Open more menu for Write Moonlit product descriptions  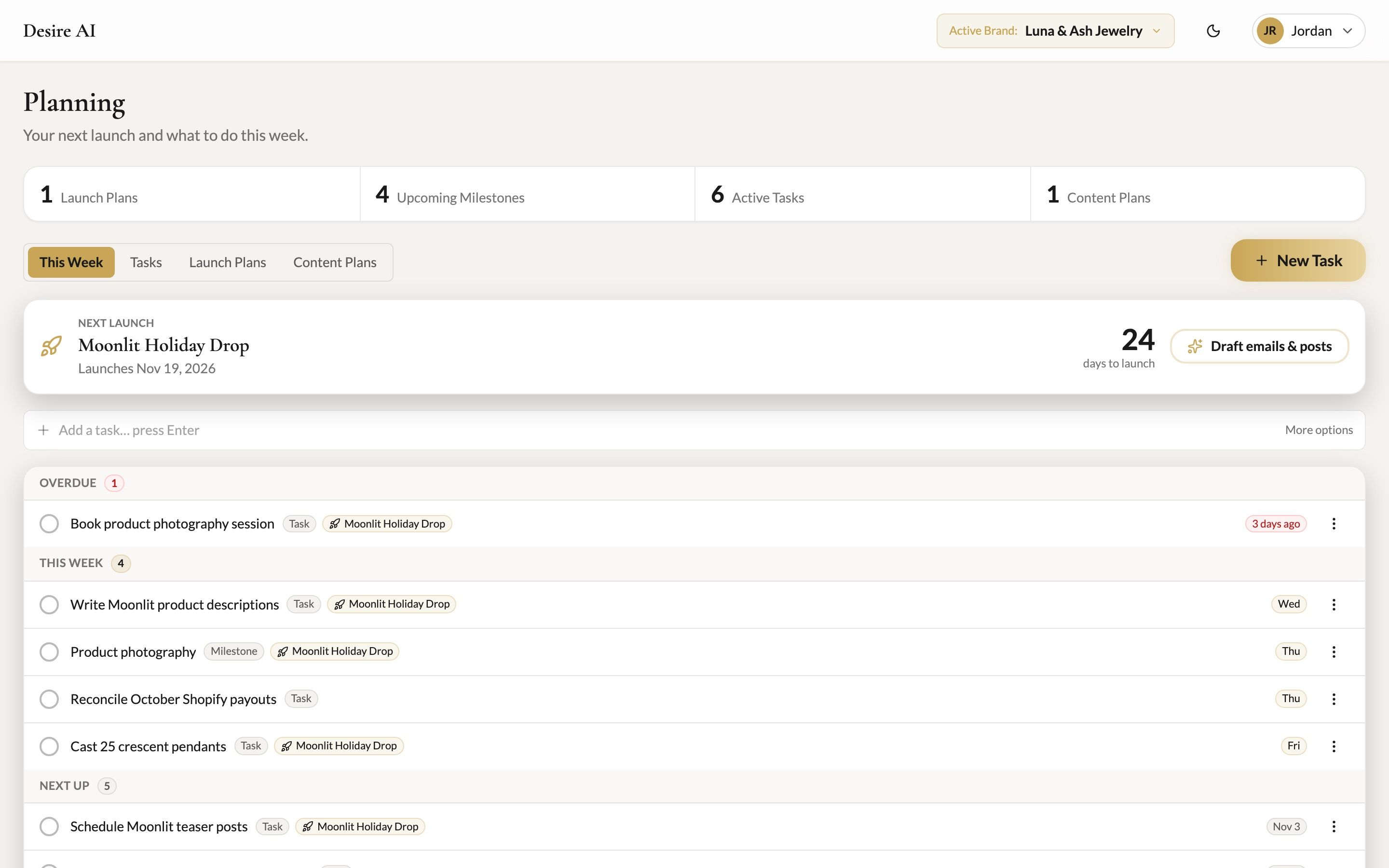[1334, 604]
